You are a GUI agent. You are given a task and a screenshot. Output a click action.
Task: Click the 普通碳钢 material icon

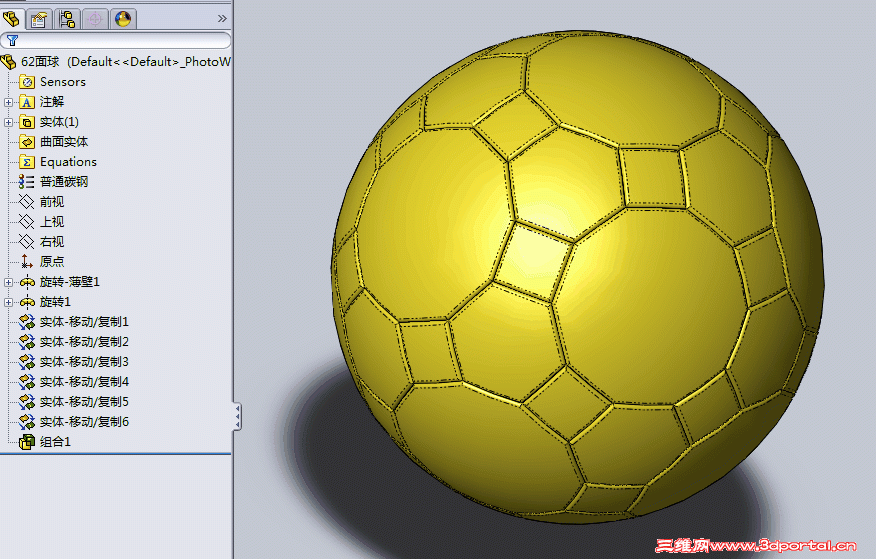coord(26,182)
